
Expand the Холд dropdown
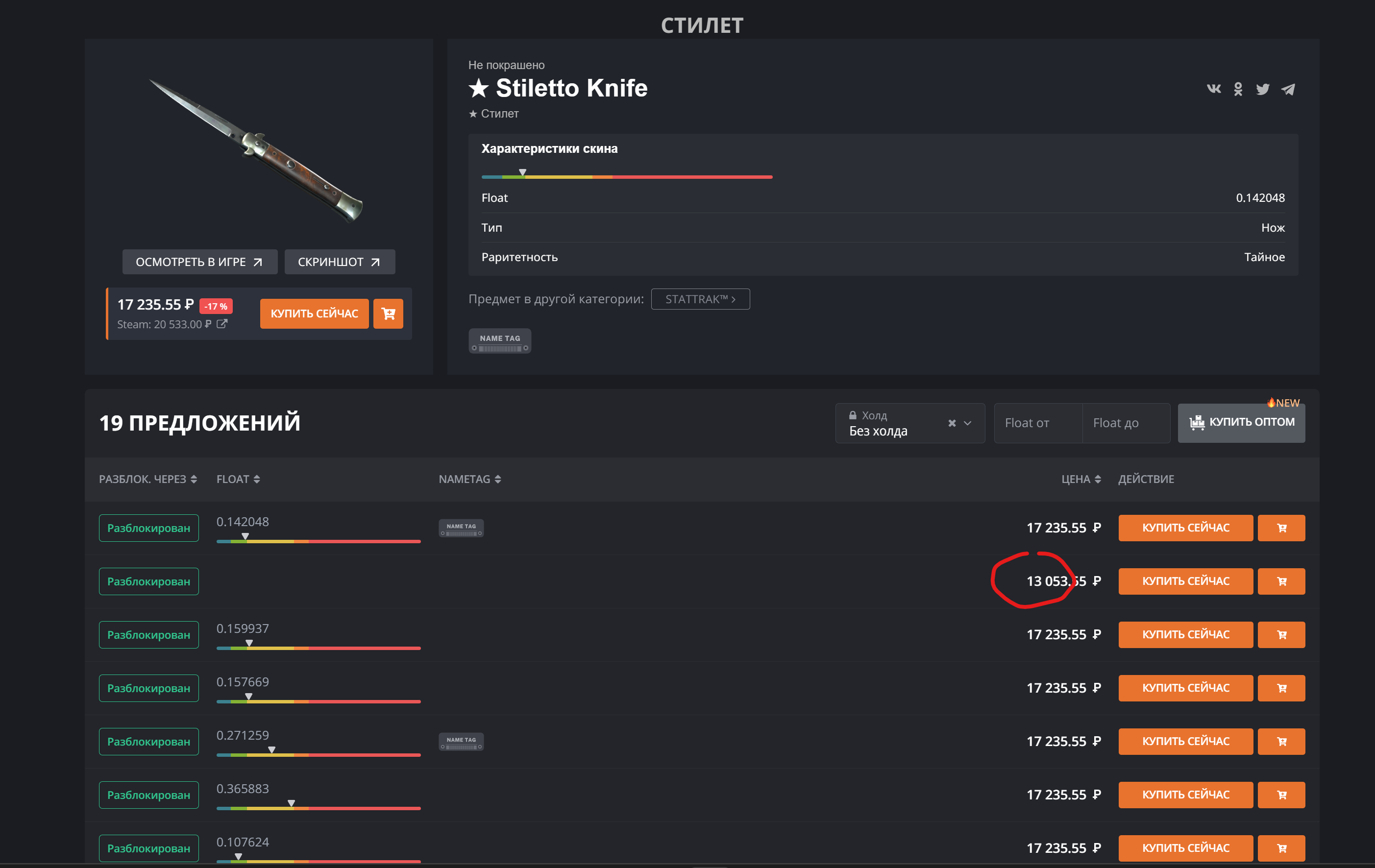tap(968, 423)
